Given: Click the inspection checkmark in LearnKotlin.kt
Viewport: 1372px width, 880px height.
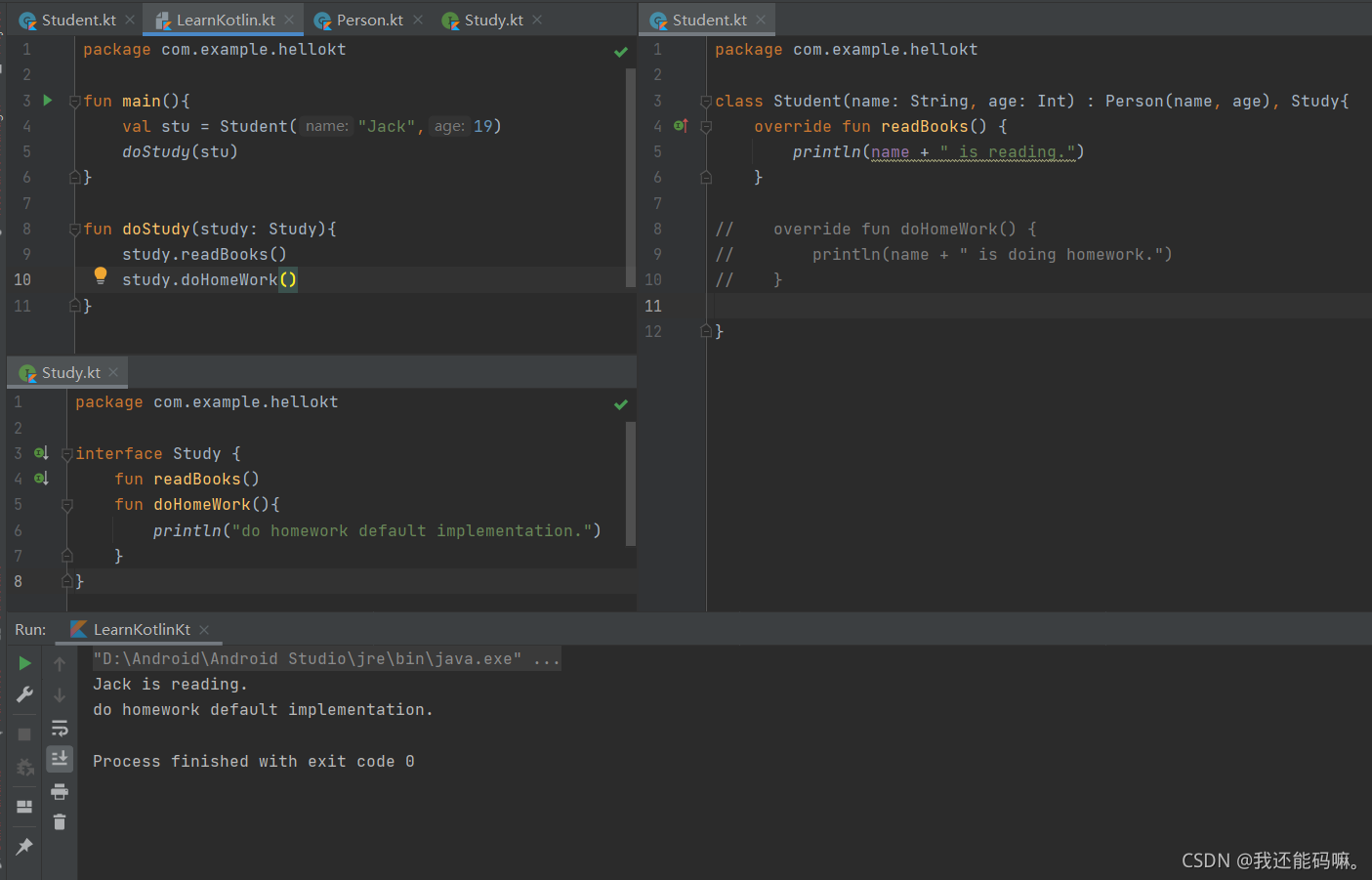Looking at the screenshot, I should point(621,52).
